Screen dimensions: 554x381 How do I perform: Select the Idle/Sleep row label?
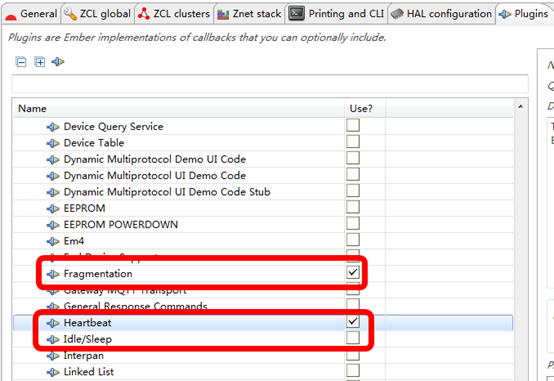[88, 339]
